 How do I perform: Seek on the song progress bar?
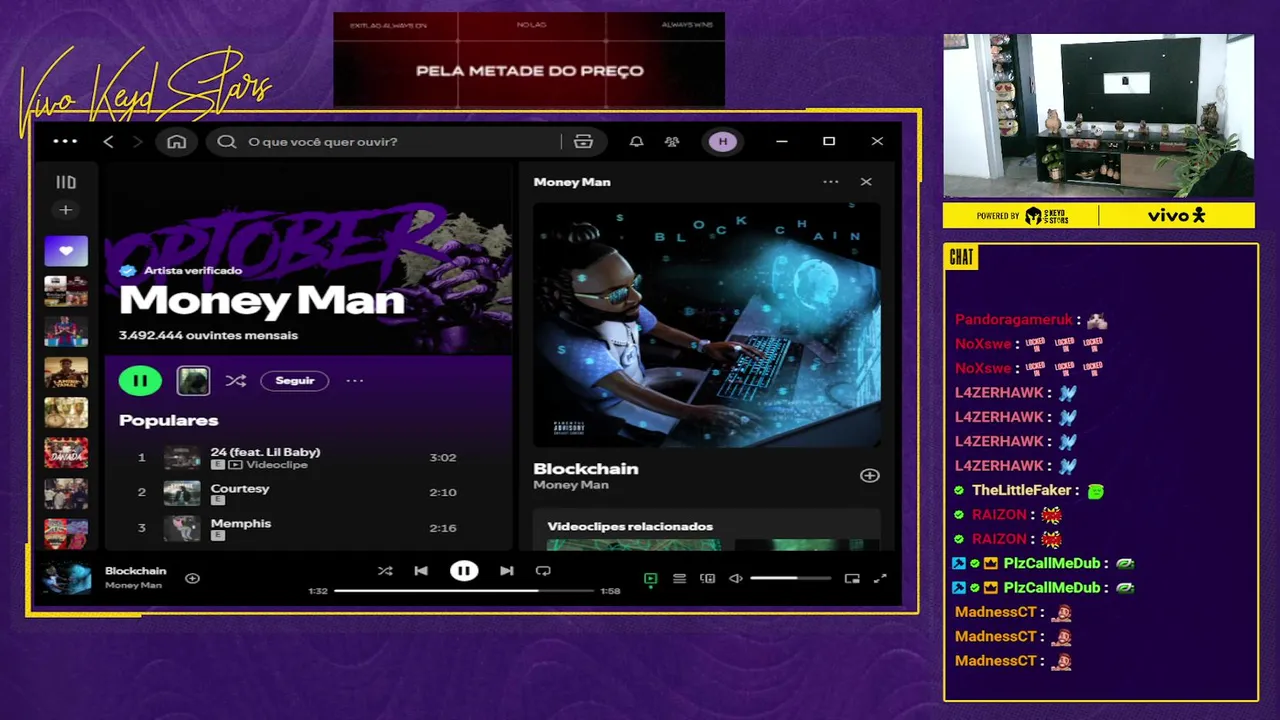point(464,591)
